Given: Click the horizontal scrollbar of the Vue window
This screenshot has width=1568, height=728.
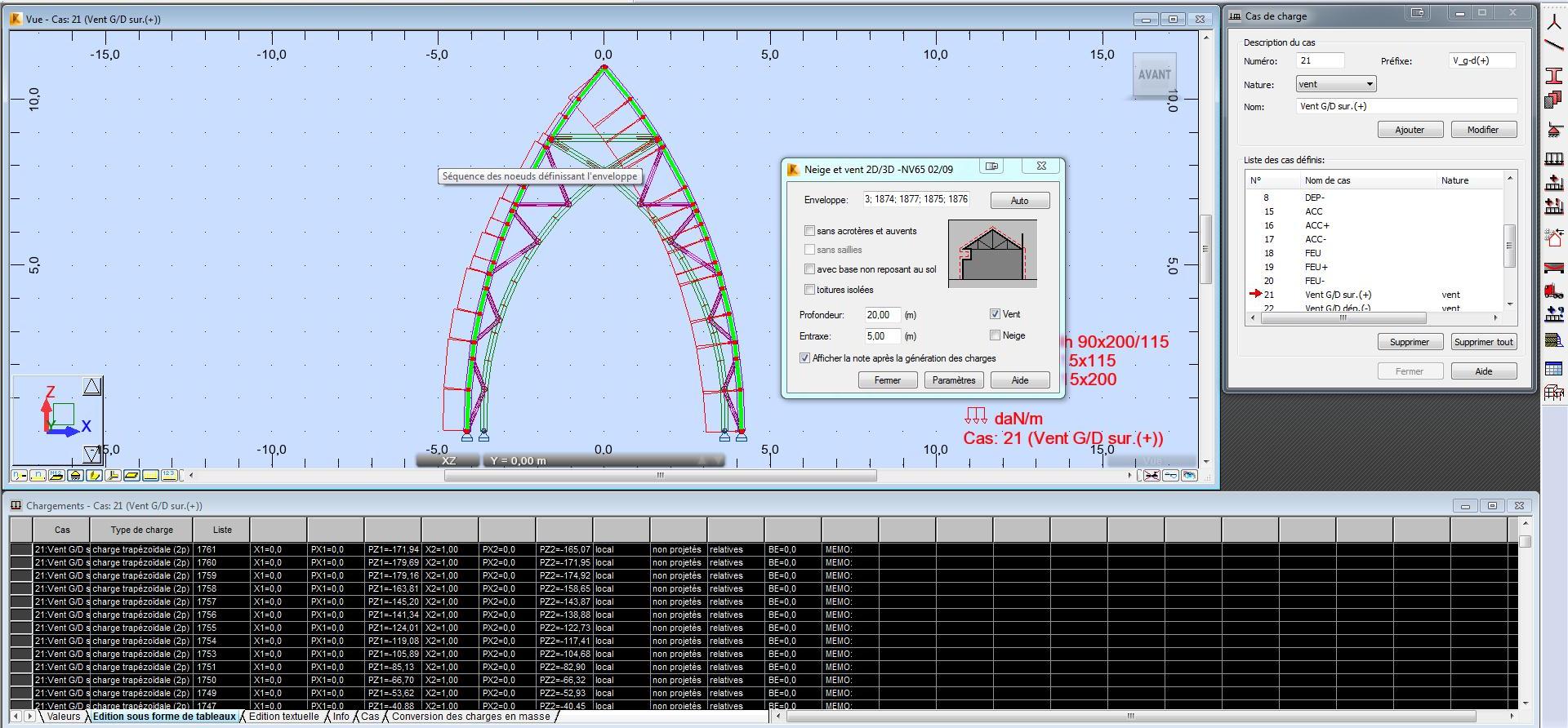Looking at the screenshot, I should 660,475.
